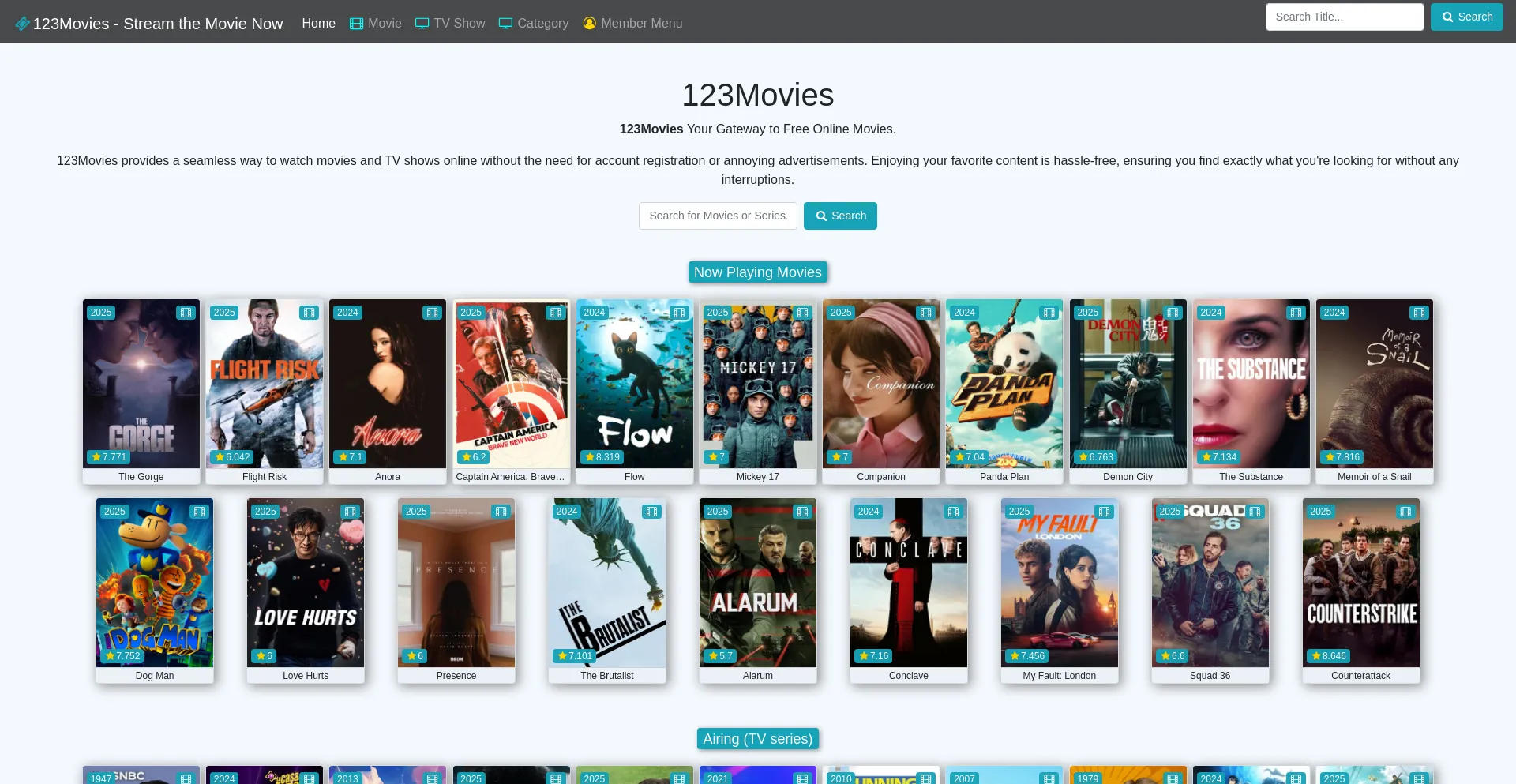Viewport: 1516px width, 784px height.
Task: Click the Search Title field in navbar
Action: [x=1345, y=17]
